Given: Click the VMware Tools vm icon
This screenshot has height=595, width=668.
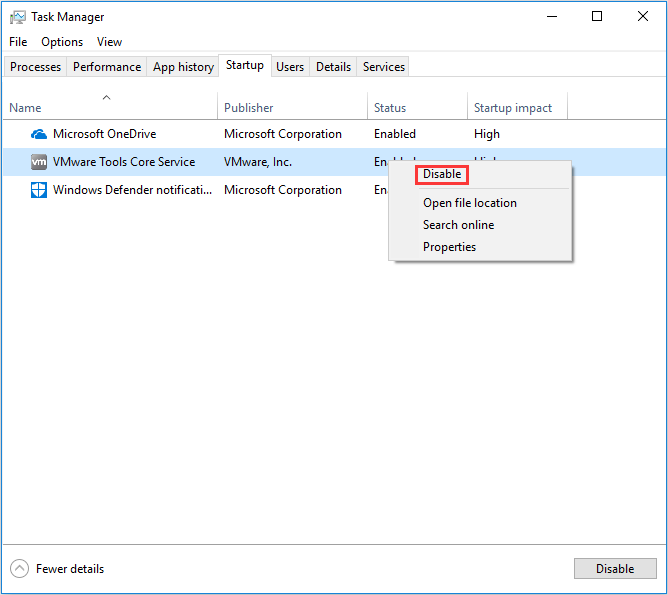Looking at the screenshot, I should coord(39,162).
